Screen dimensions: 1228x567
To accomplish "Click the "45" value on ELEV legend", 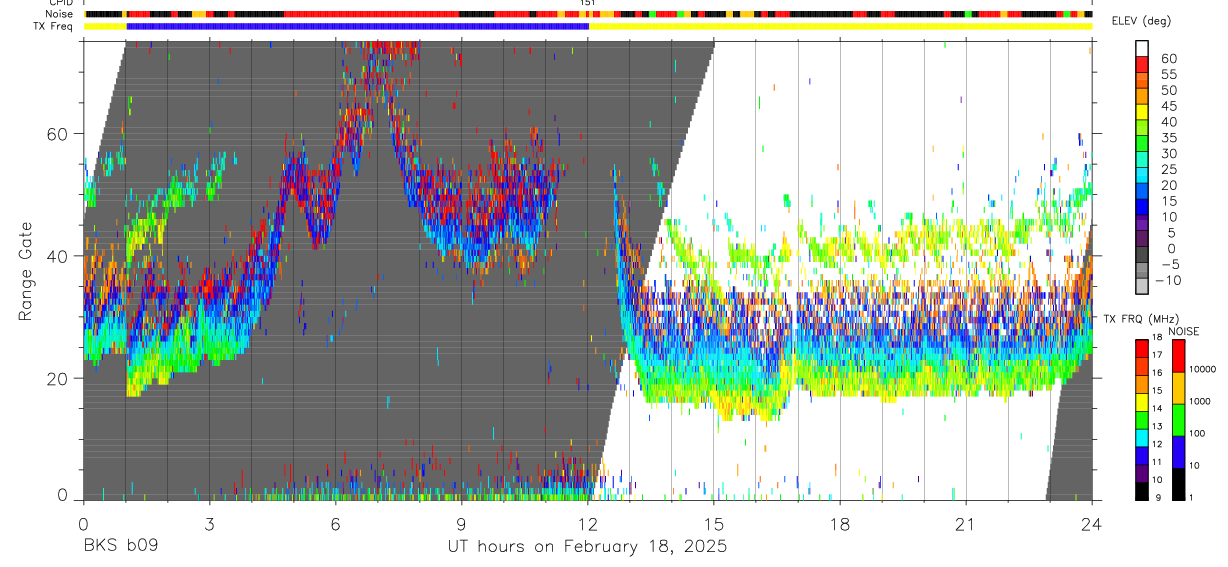I will pos(1168,106).
